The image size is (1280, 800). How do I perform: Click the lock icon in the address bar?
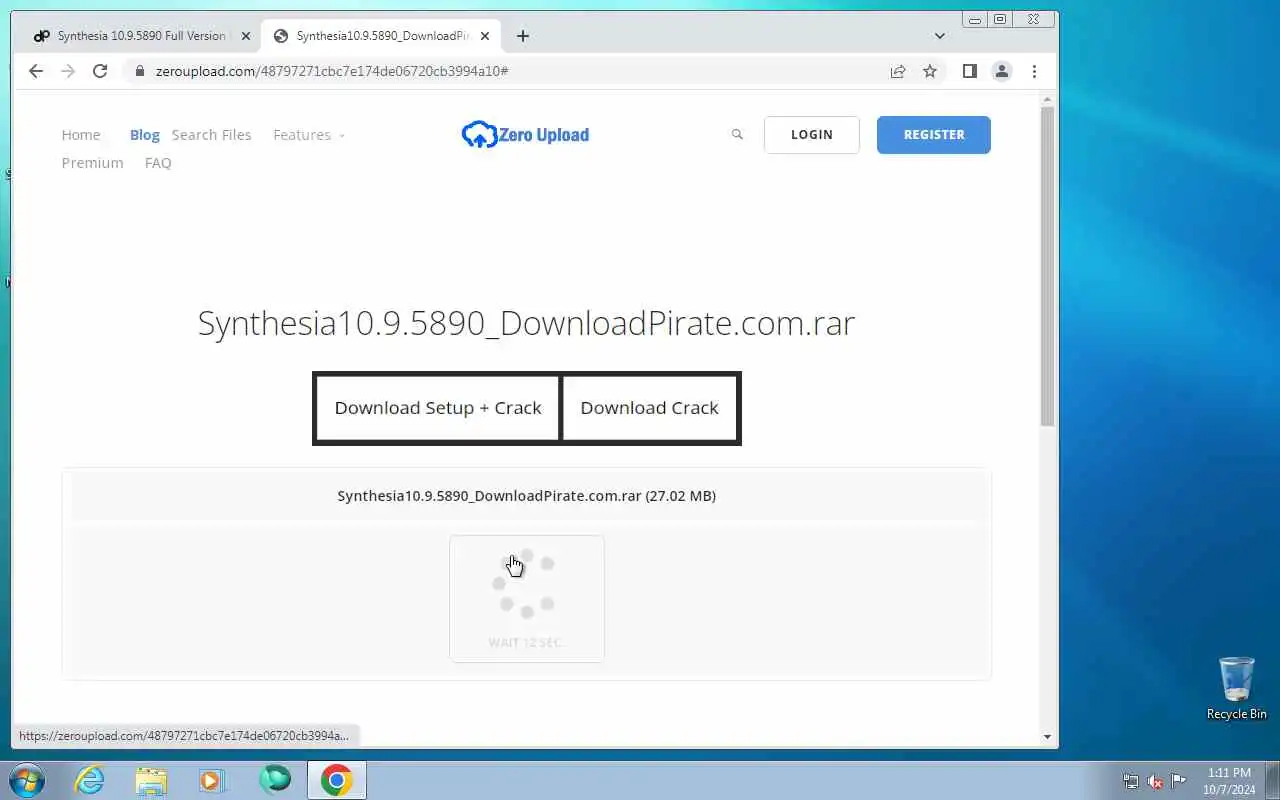point(139,71)
